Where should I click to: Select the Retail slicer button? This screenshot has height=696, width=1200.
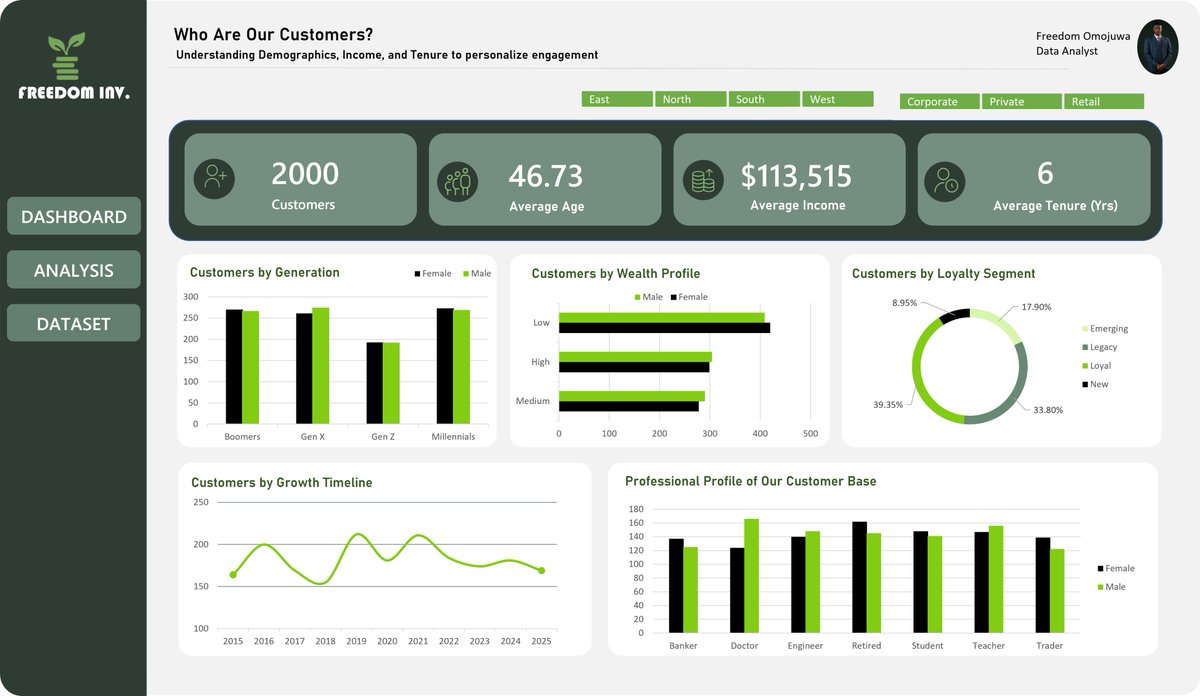[x=1104, y=101]
